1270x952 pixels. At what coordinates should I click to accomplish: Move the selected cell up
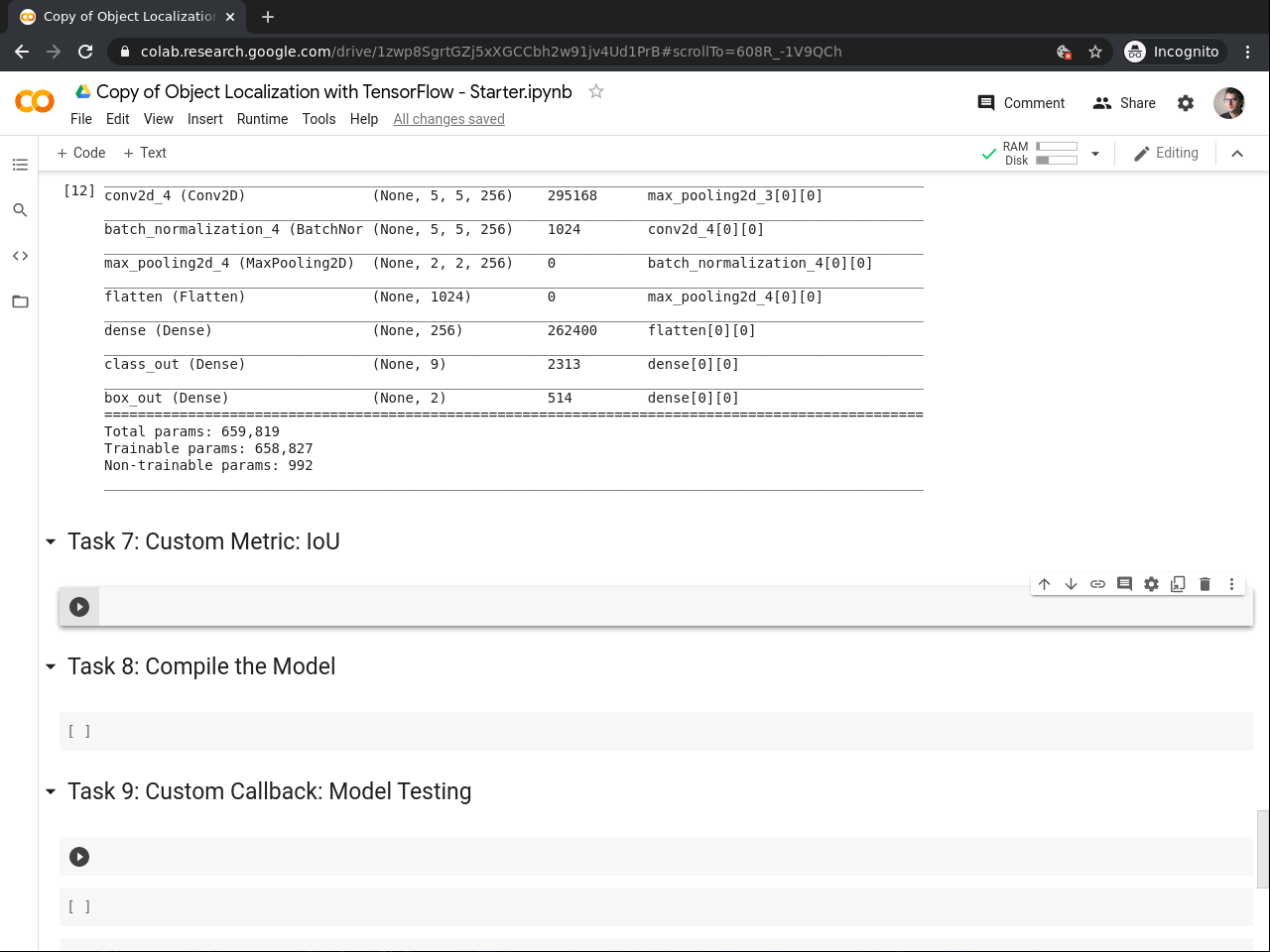(1044, 584)
